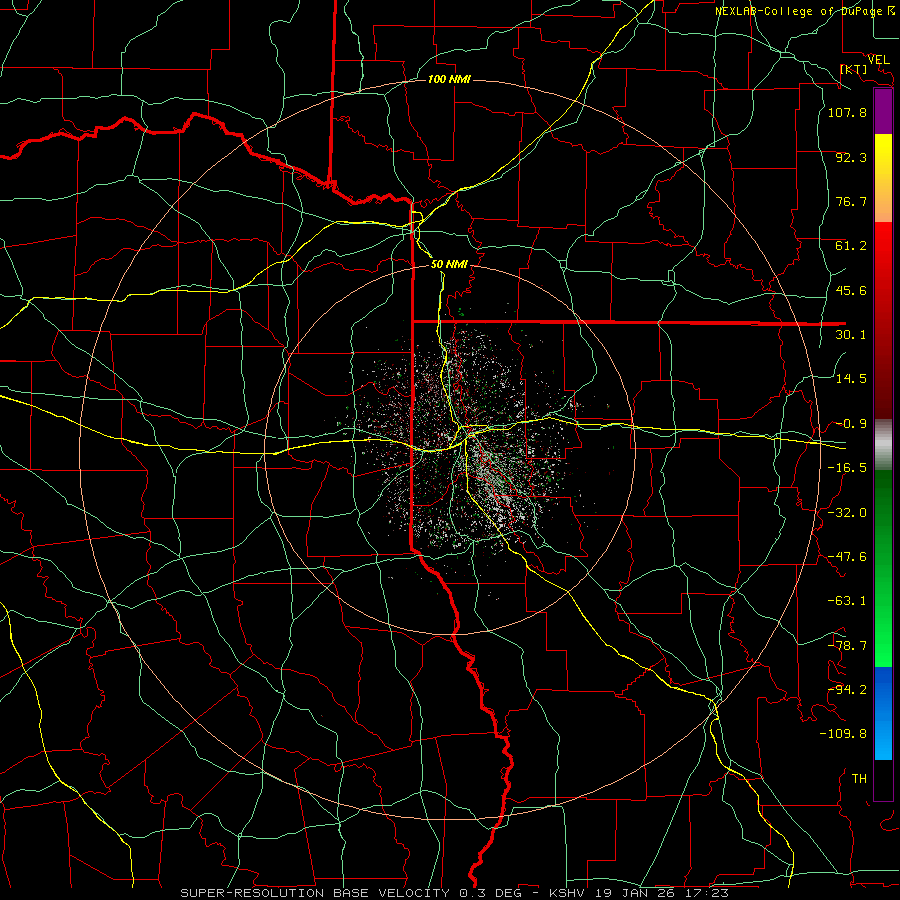Click the 61.2 velocity scale value

[851, 246]
